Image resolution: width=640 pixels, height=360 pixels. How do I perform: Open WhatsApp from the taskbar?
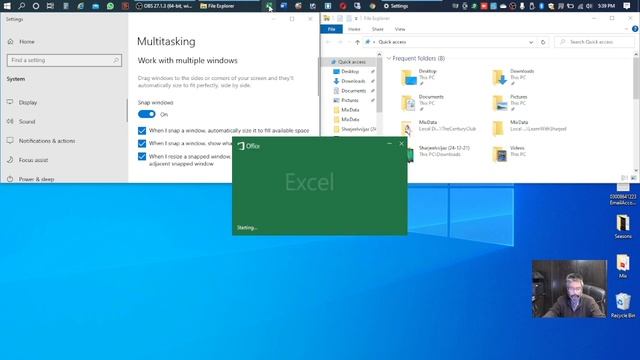click(110, 6)
